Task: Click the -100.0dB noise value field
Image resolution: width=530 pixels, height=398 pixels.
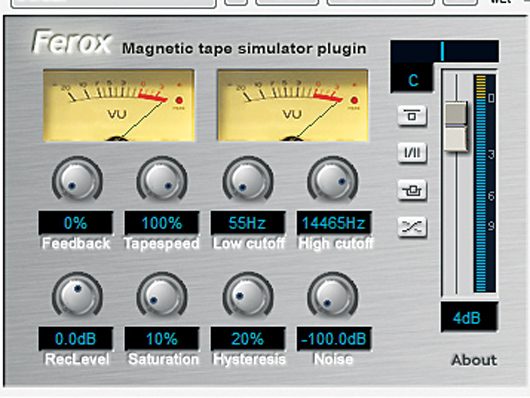Action: pos(334,338)
